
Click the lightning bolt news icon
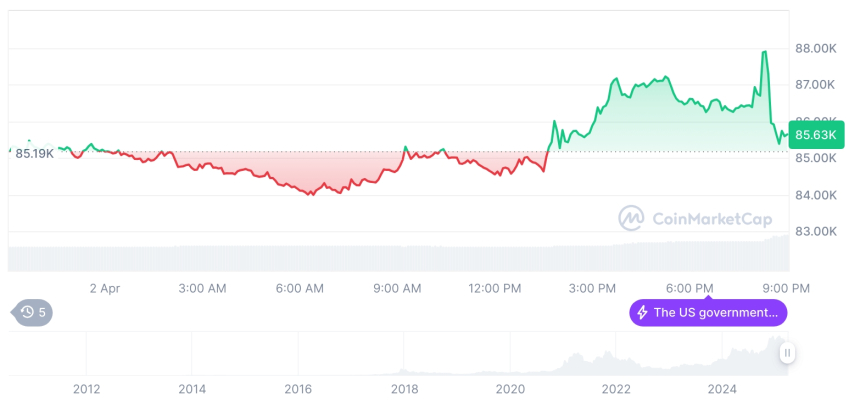click(x=642, y=312)
